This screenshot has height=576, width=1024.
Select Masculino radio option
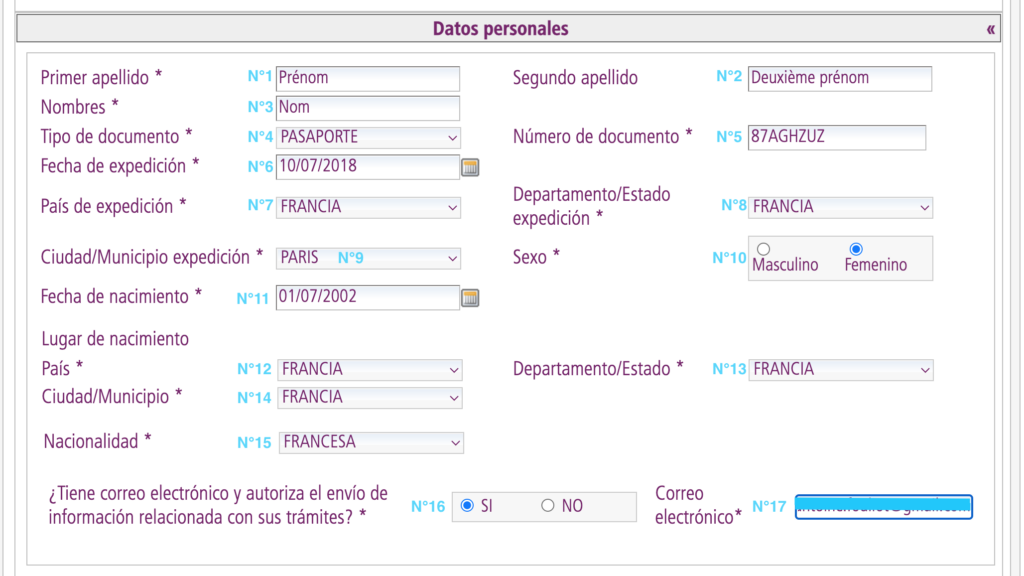(763, 249)
